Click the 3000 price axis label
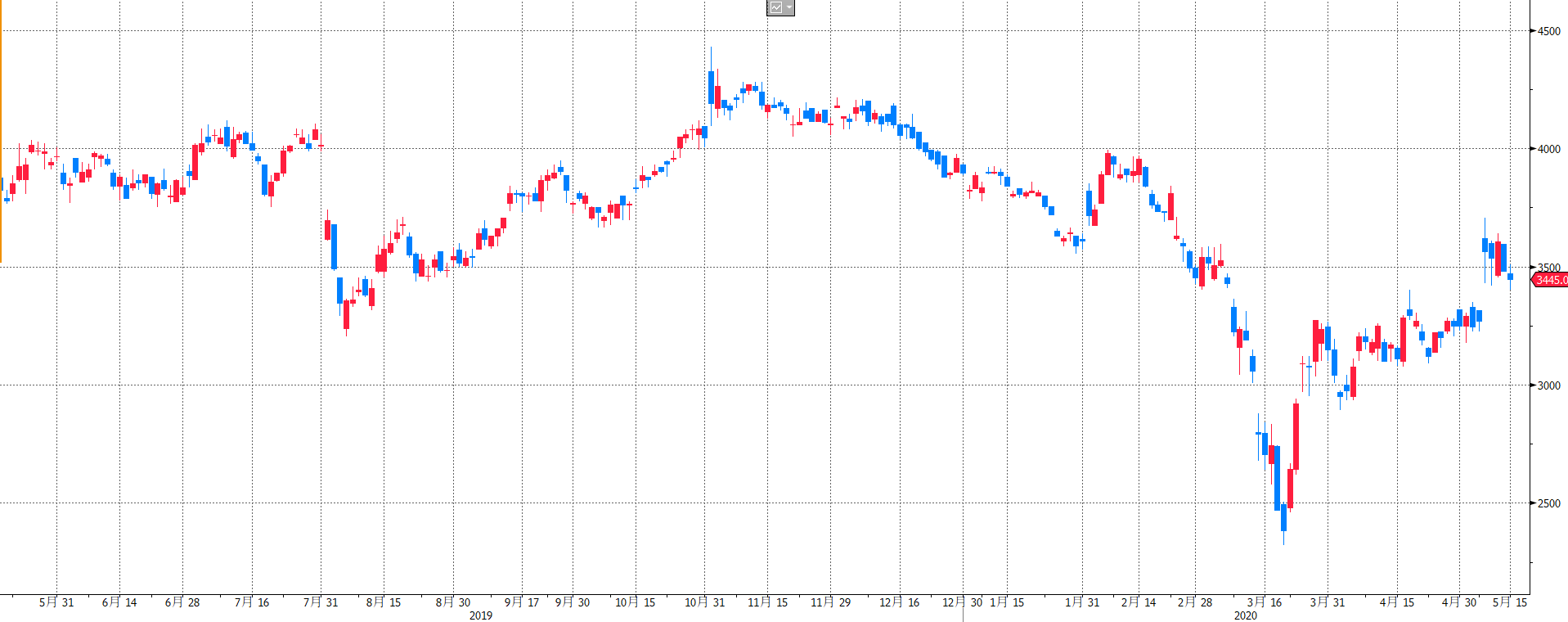 1548,385
